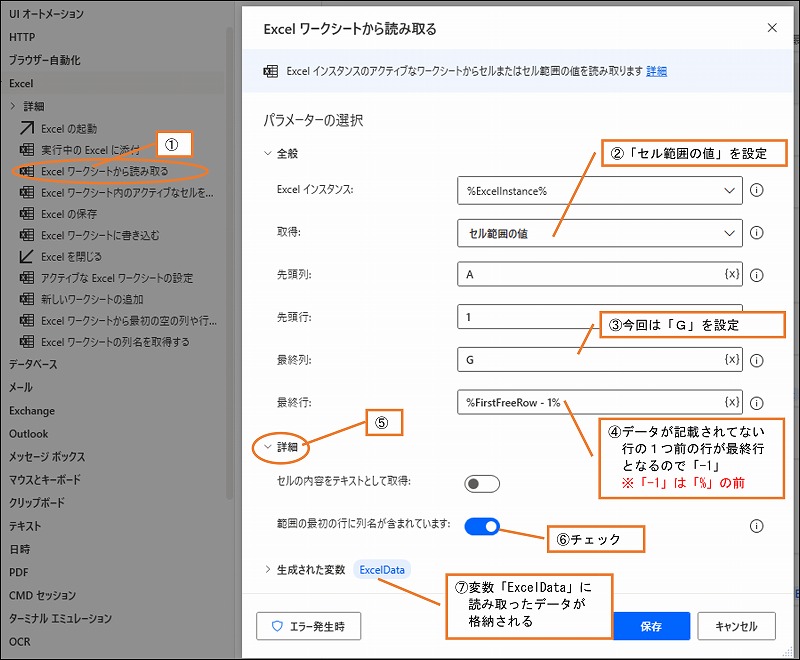Open the CMD セッション action group
The height and width of the screenshot is (660, 800).
(42, 595)
